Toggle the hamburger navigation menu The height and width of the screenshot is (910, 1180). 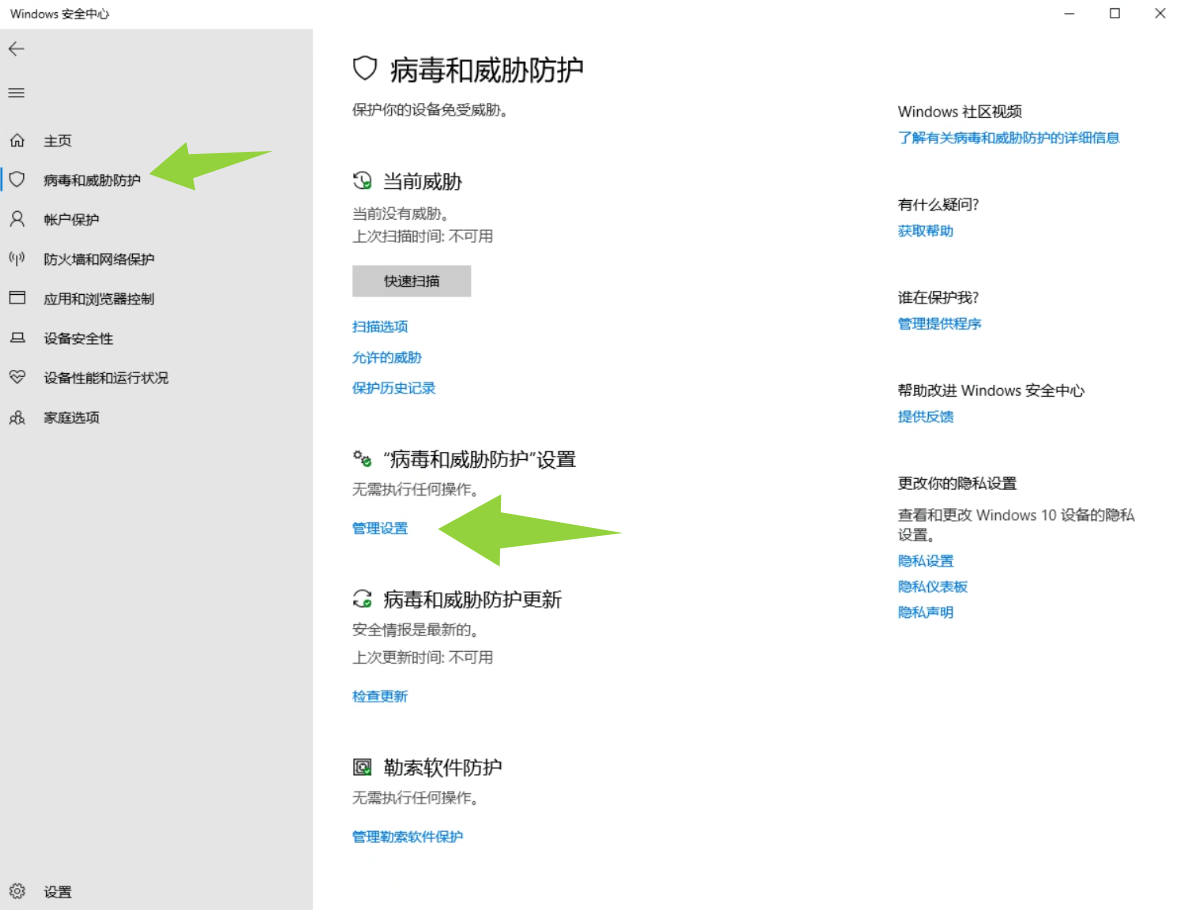point(16,93)
